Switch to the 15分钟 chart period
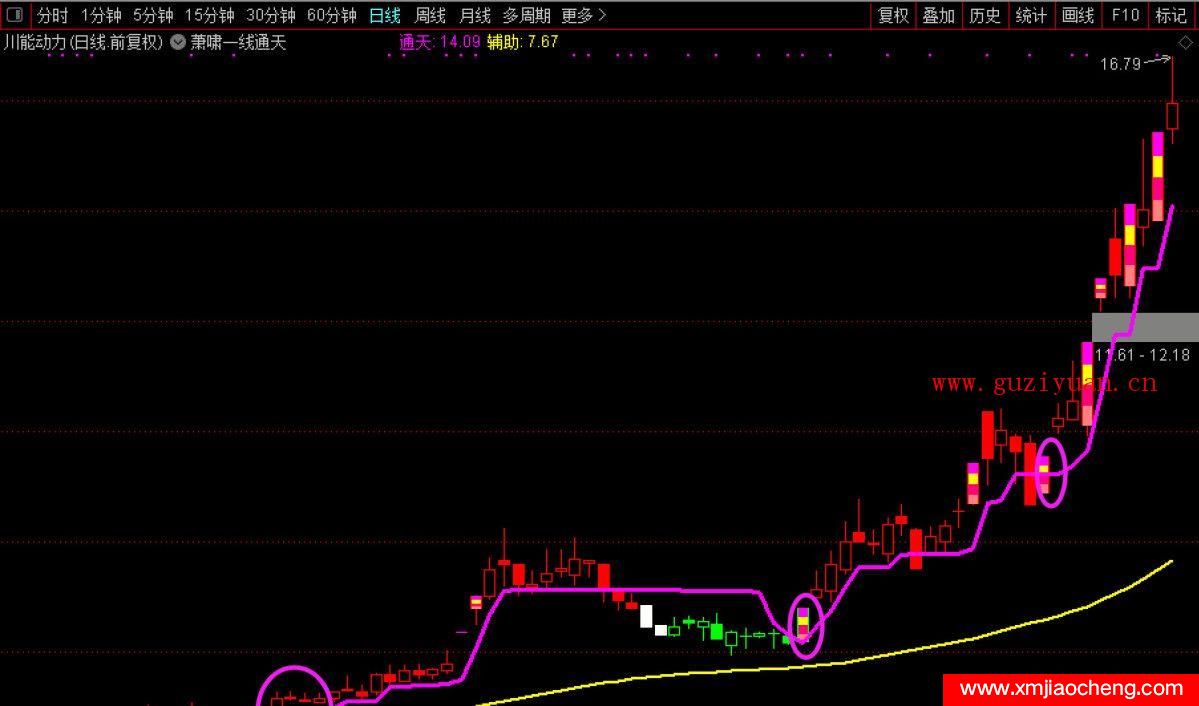Image resolution: width=1199 pixels, height=706 pixels. coord(209,15)
